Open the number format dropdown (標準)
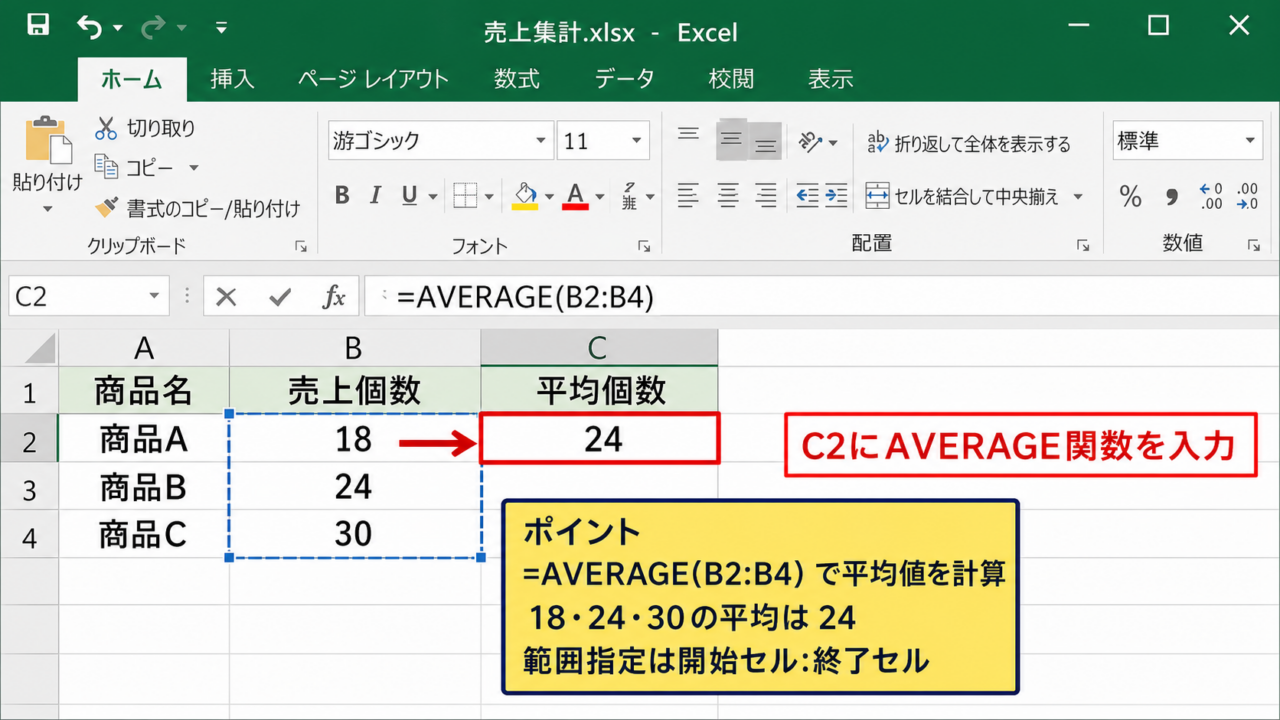1280x720 pixels. (x=1251, y=141)
